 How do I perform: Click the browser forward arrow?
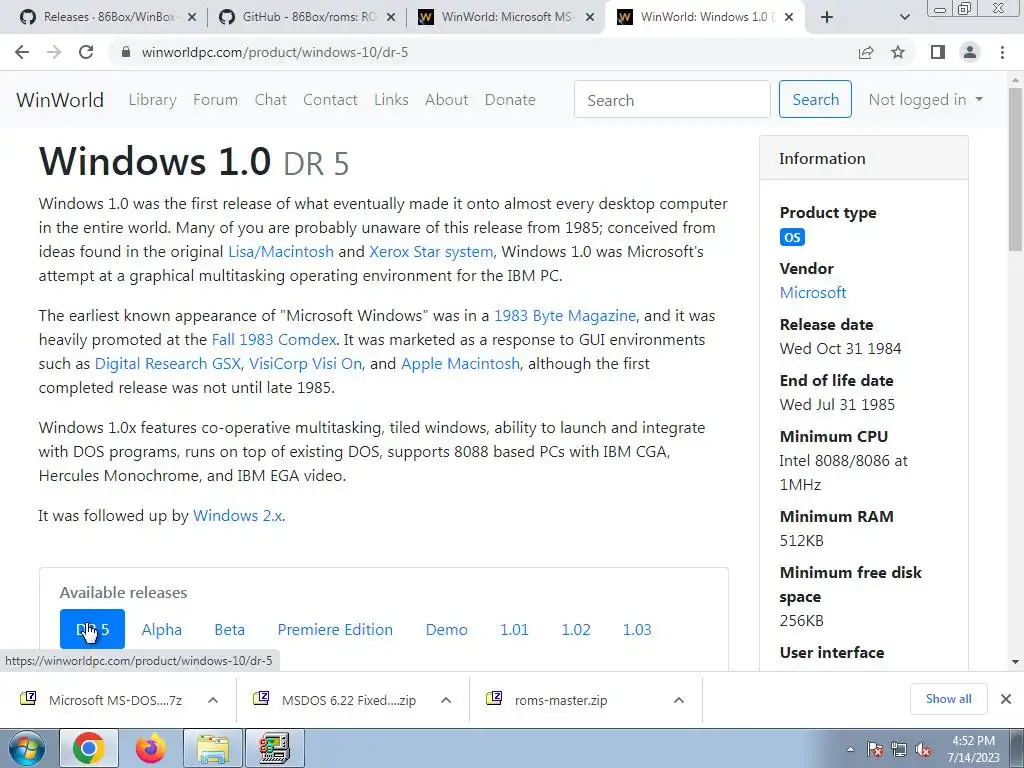54,52
